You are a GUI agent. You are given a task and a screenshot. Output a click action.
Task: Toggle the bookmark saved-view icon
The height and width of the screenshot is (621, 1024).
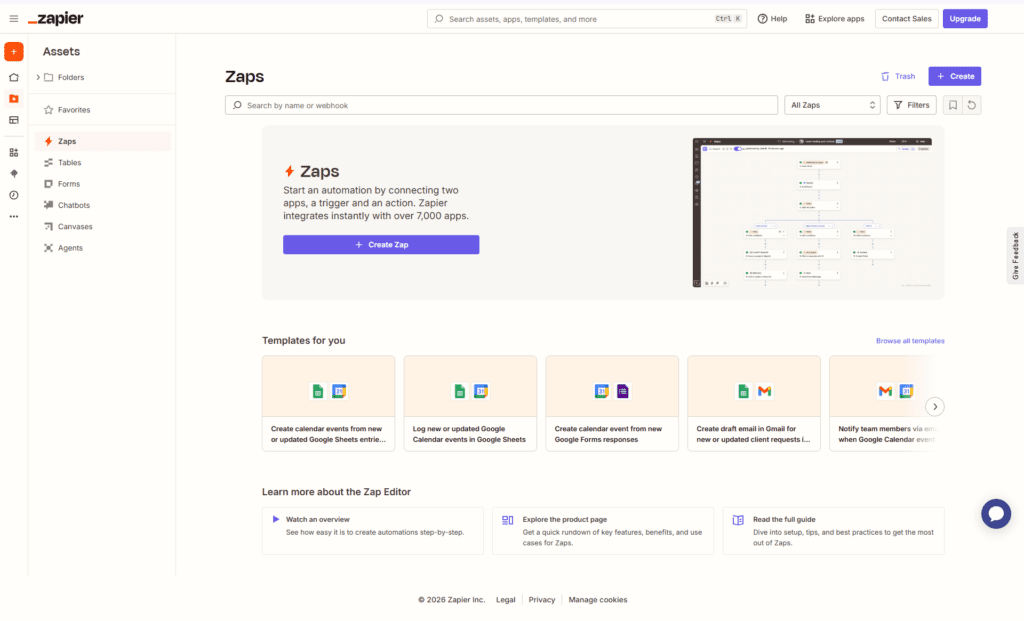coord(951,104)
